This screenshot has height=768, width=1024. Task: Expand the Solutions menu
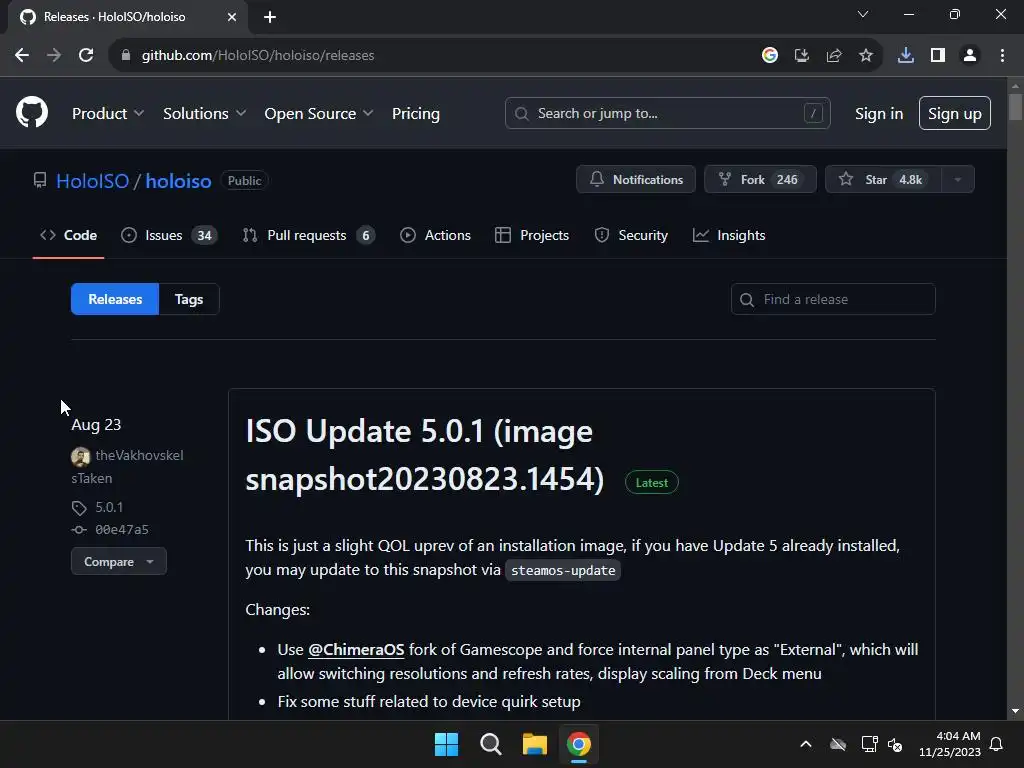204,114
